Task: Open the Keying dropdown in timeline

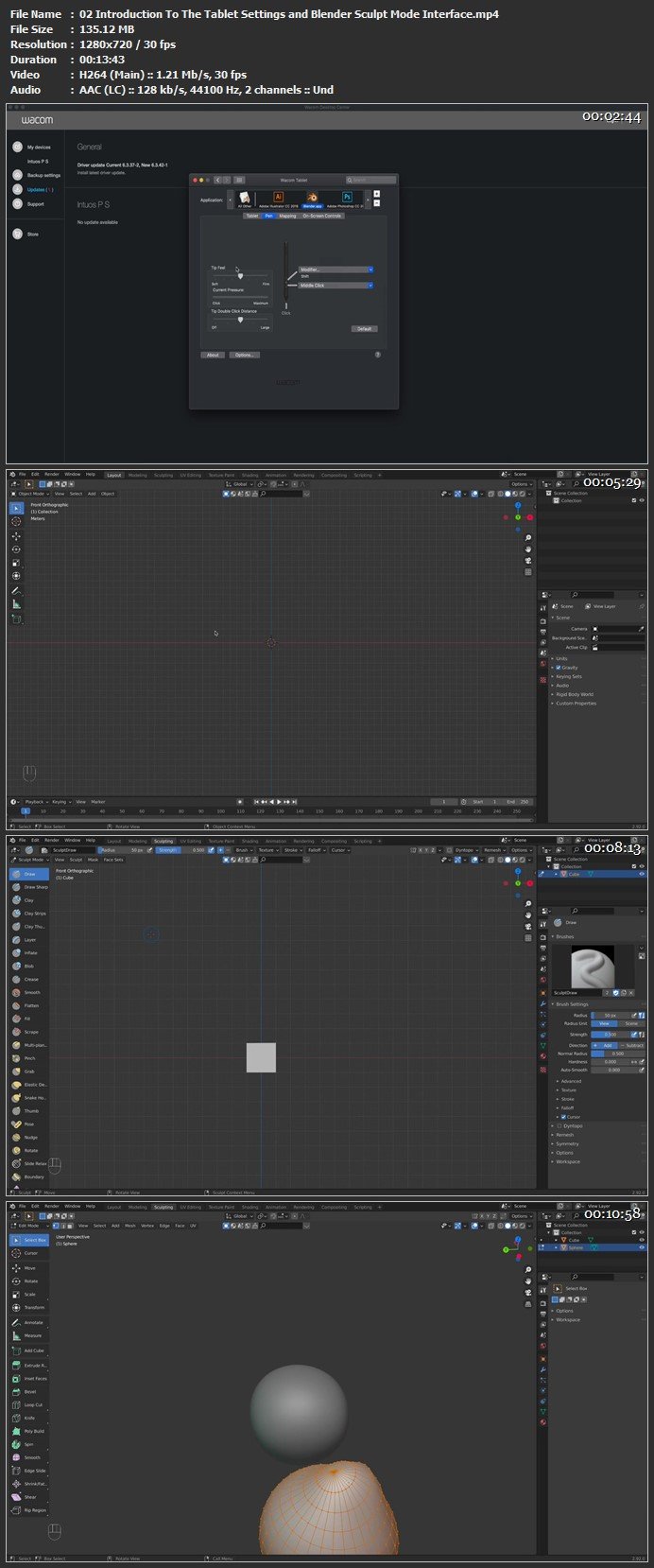Action: tap(60, 802)
